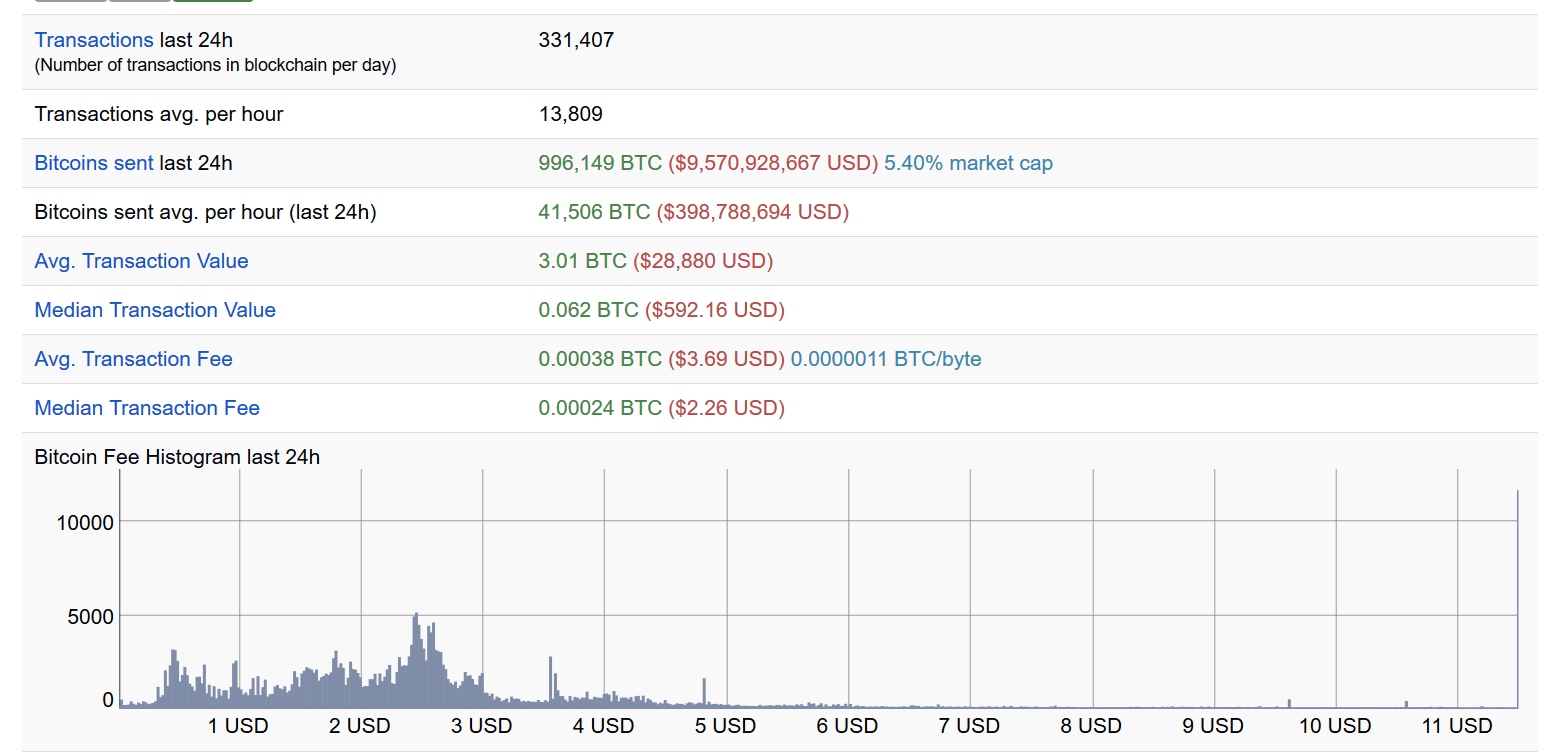This screenshot has height=754, width=1544.
Task: Open the Transactions link
Action: pyautogui.click(x=94, y=40)
